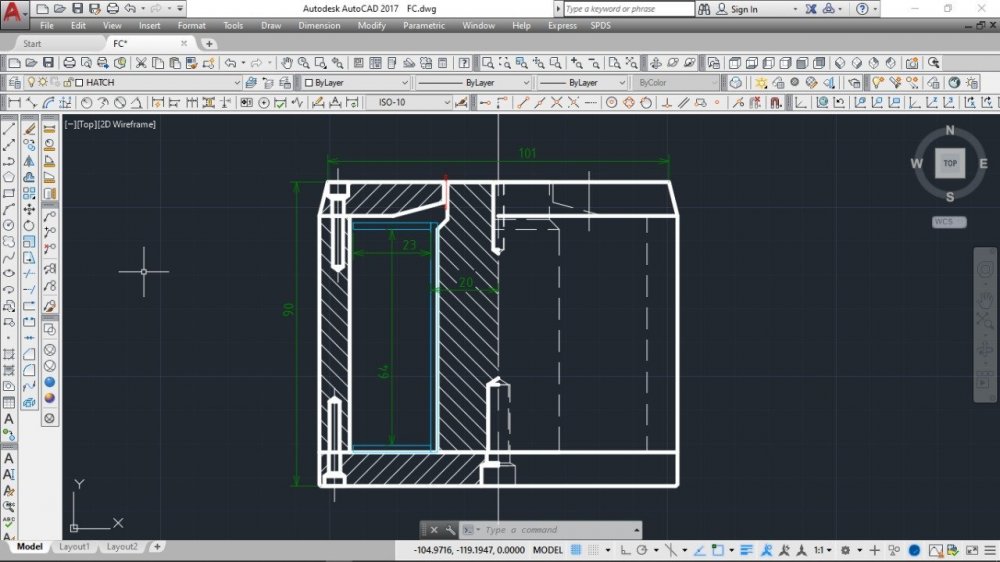The height and width of the screenshot is (562, 1000).
Task: Toggle the drawing grid display in status bar
Action: [x=576, y=550]
